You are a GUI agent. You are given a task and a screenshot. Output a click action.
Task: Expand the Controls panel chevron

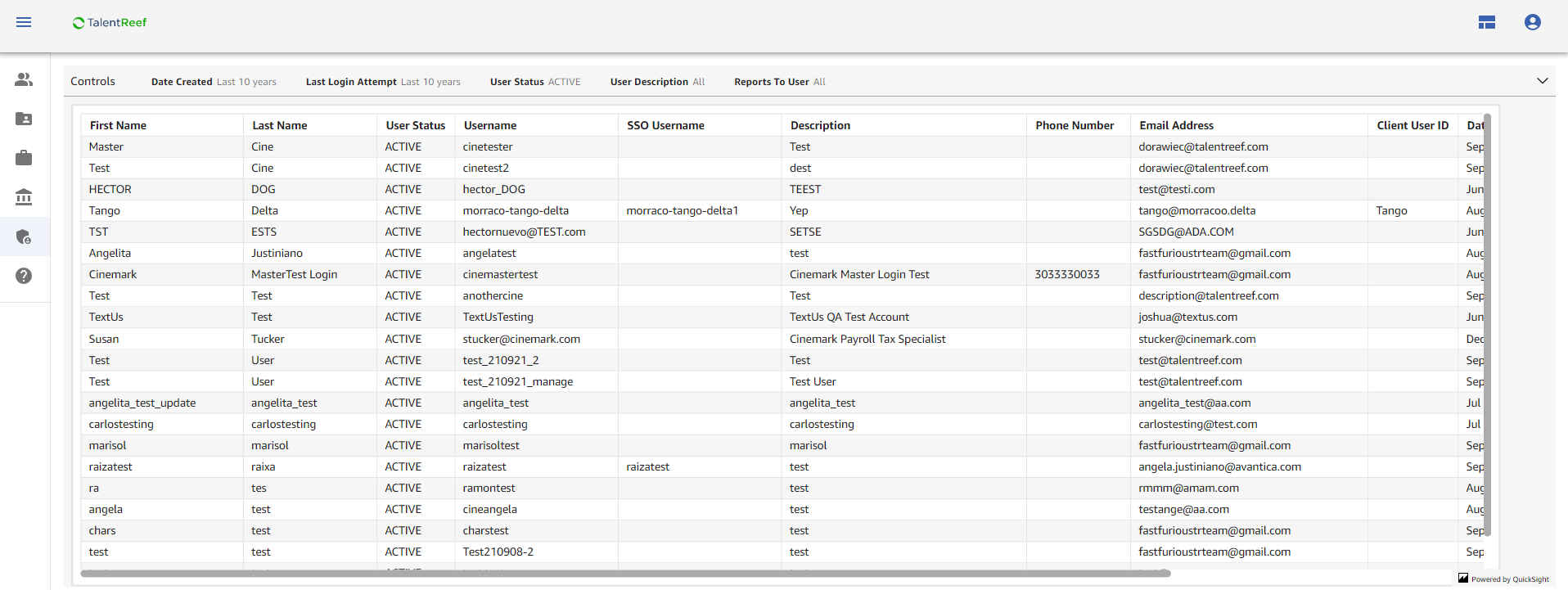(1543, 81)
